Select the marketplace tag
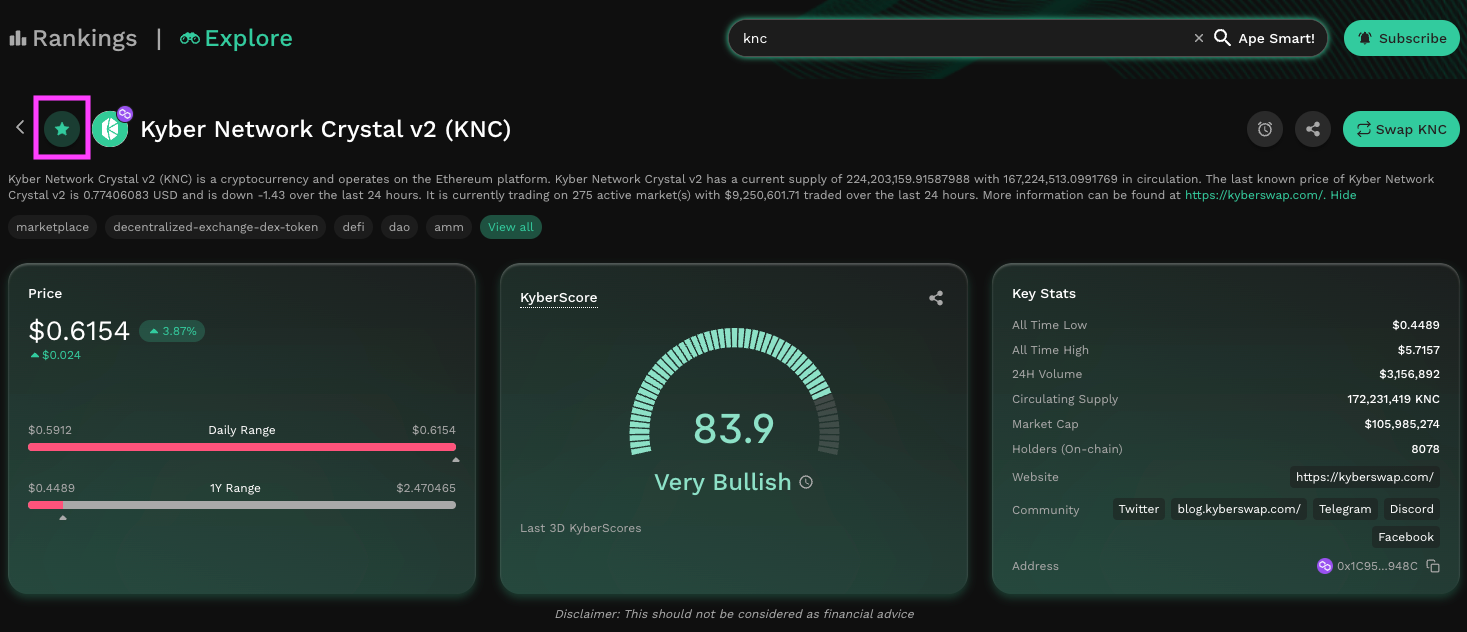The width and height of the screenshot is (1467, 632). pos(53,227)
